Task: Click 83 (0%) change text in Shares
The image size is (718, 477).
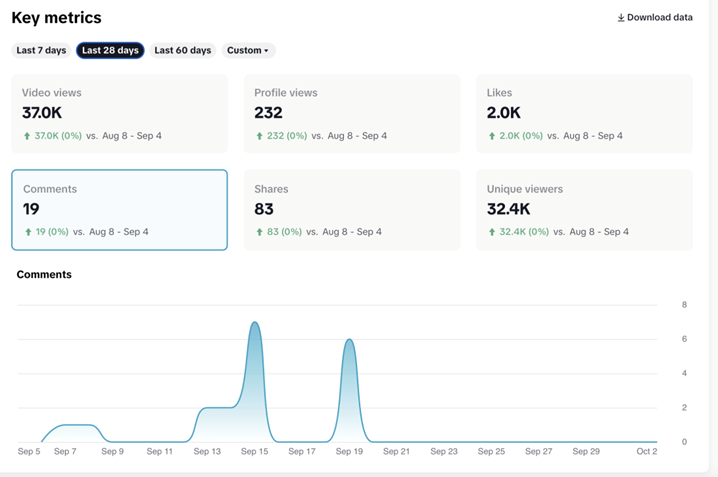Action: click(x=284, y=232)
